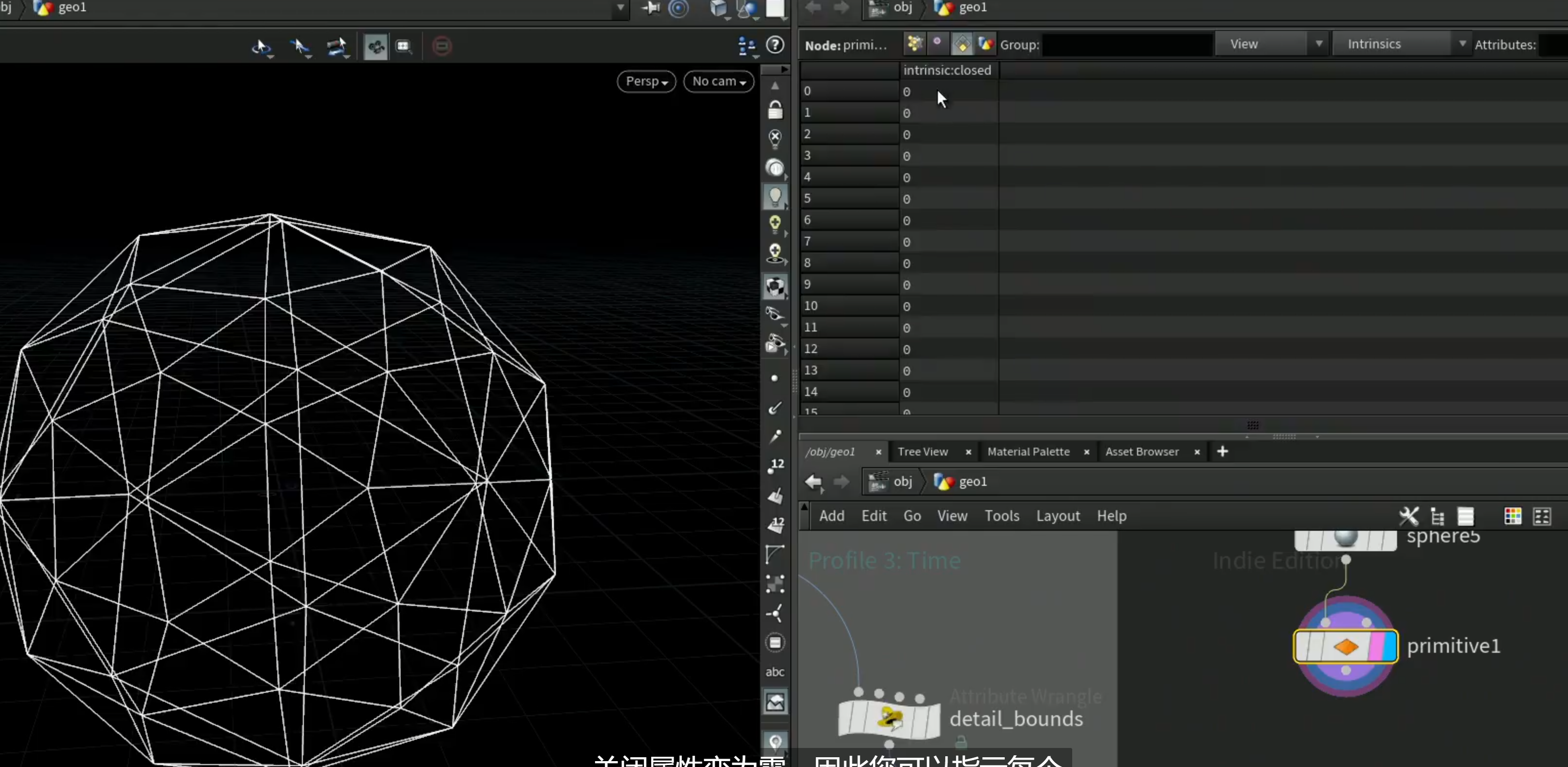
Task: Switch to the Material Palette tab
Action: (1028, 452)
